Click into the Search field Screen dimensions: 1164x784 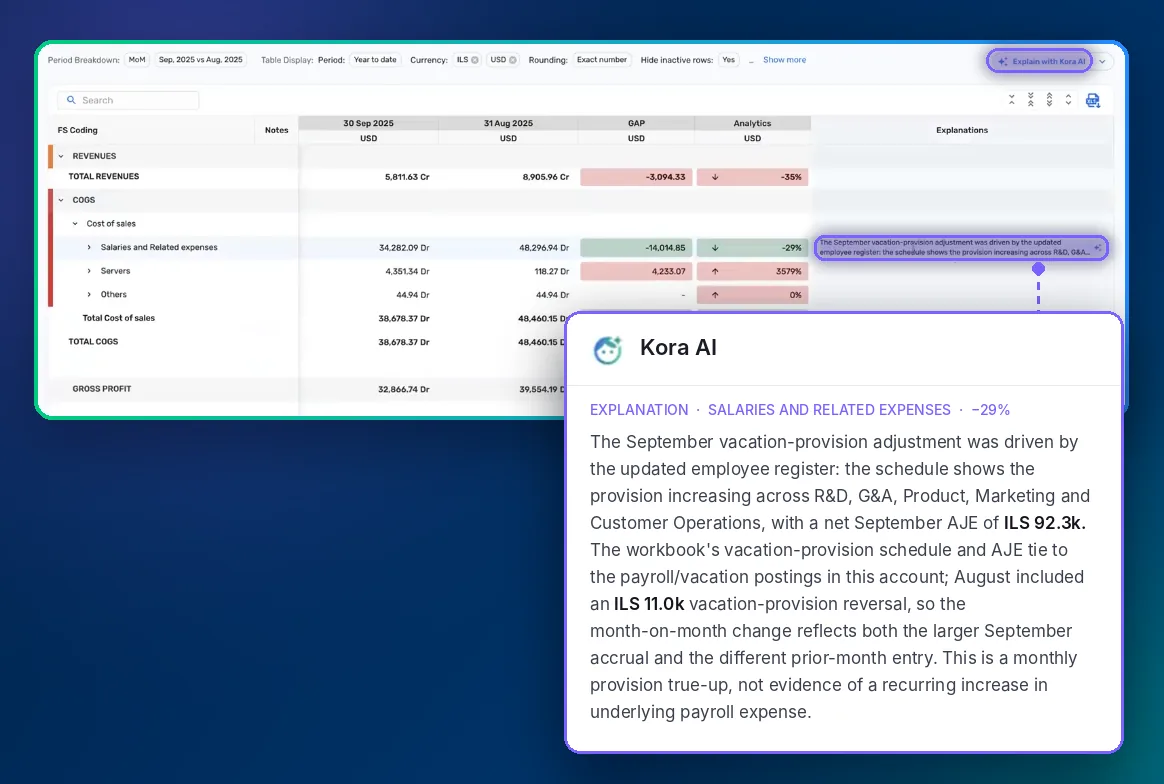pyautogui.click(x=128, y=100)
